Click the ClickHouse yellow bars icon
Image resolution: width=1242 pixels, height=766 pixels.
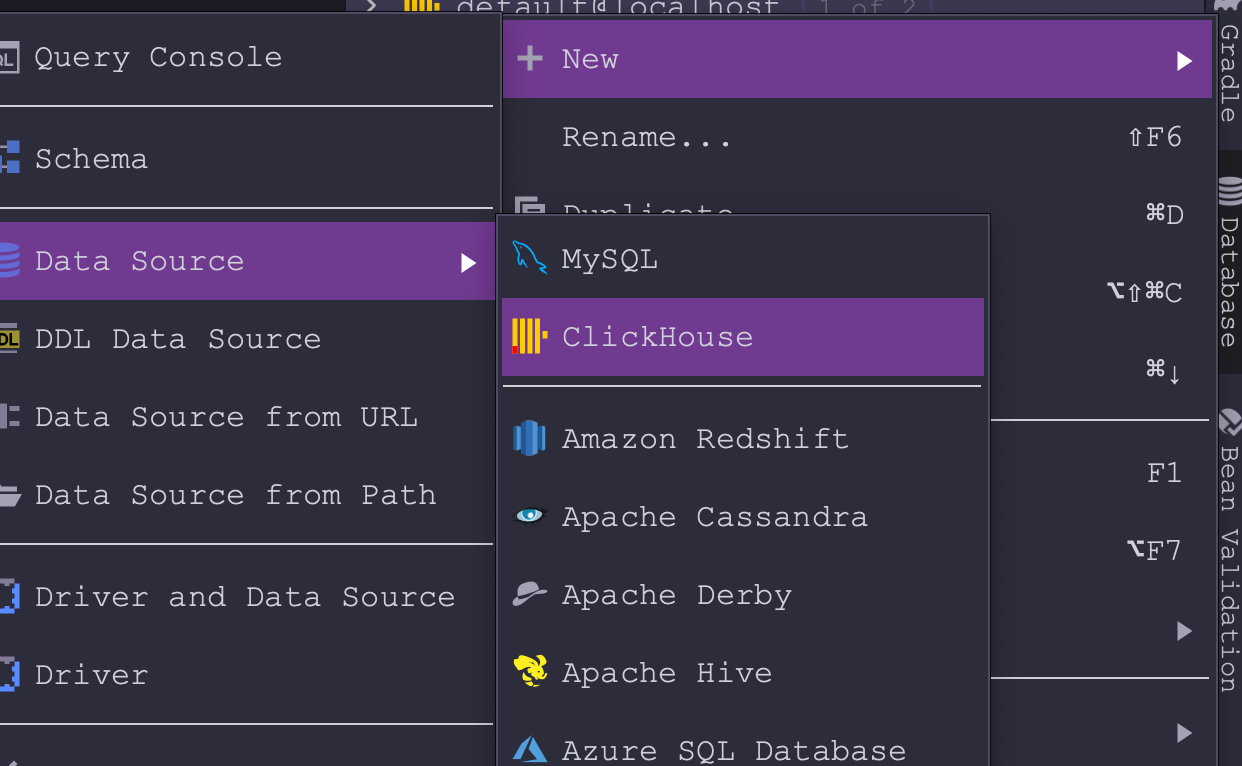coord(529,337)
